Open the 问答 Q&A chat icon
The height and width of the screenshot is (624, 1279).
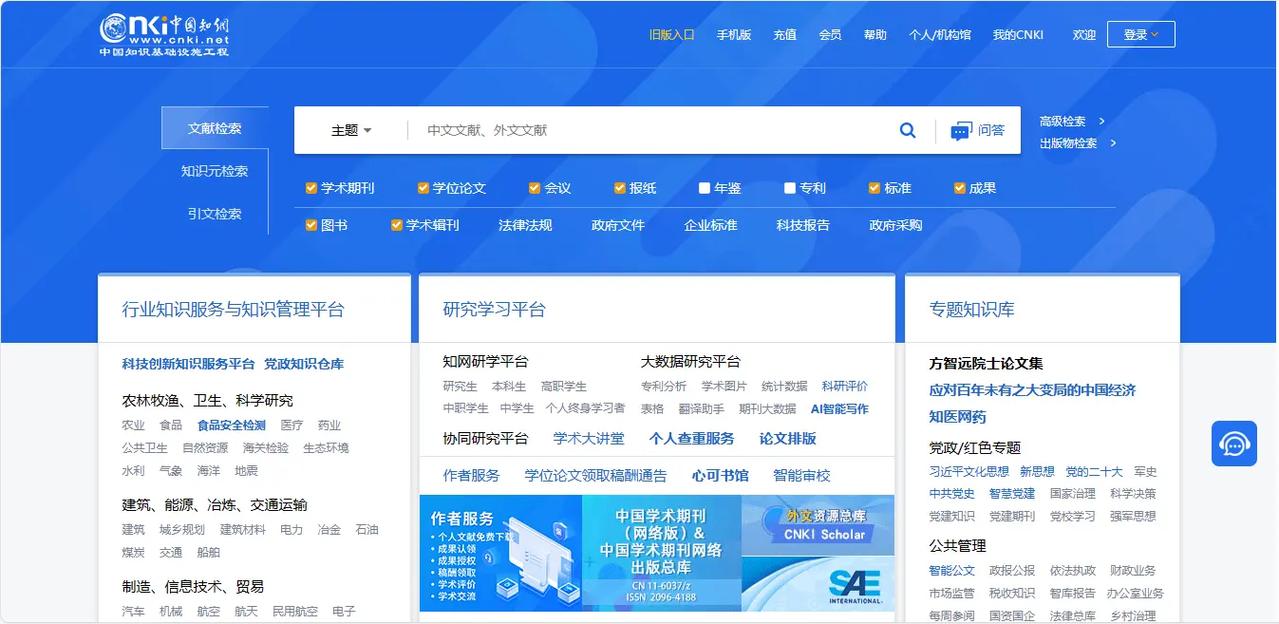(x=977, y=129)
